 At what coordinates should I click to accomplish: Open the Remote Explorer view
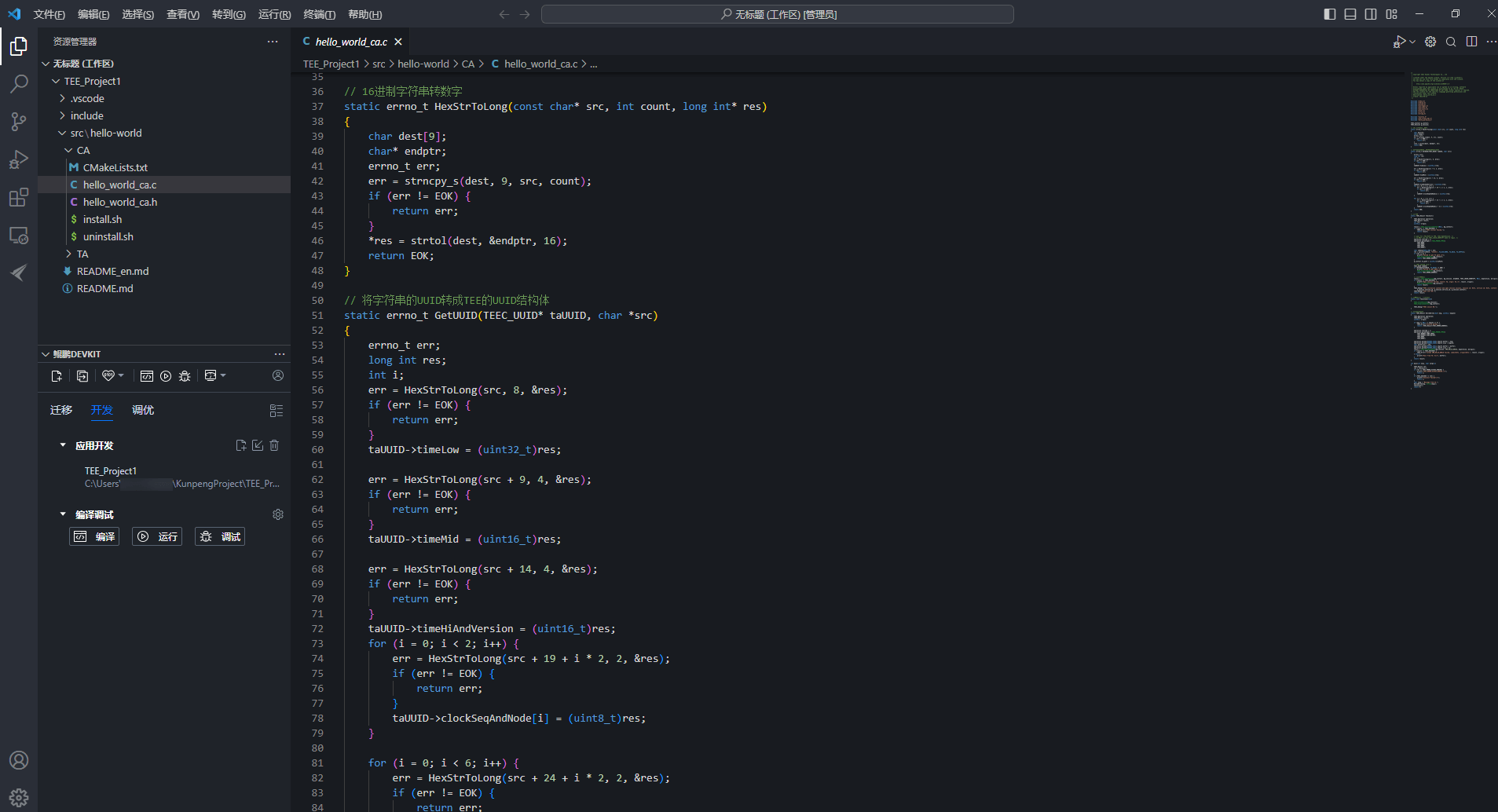19,235
